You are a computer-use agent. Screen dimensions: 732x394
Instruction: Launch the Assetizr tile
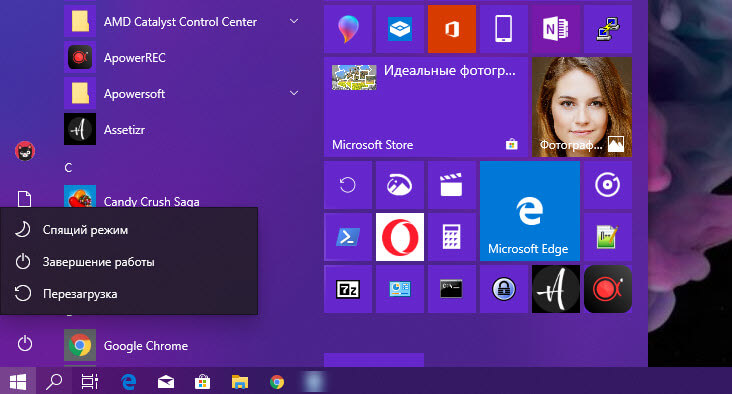(556, 289)
